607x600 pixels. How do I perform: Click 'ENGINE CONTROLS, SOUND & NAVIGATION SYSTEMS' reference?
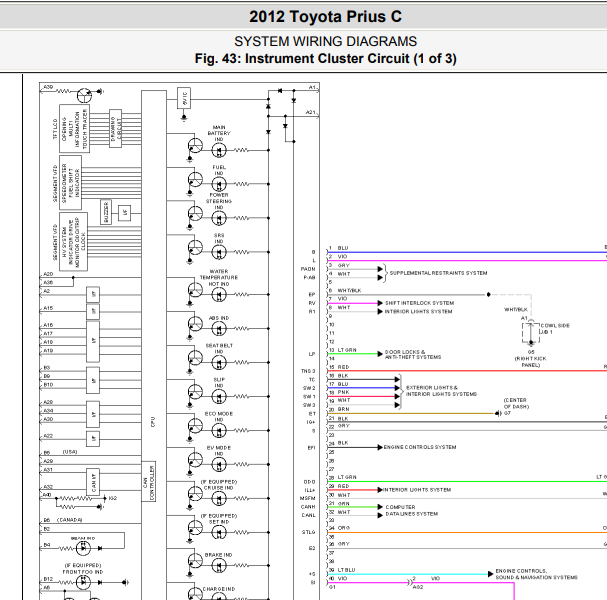(x=536, y=574)
